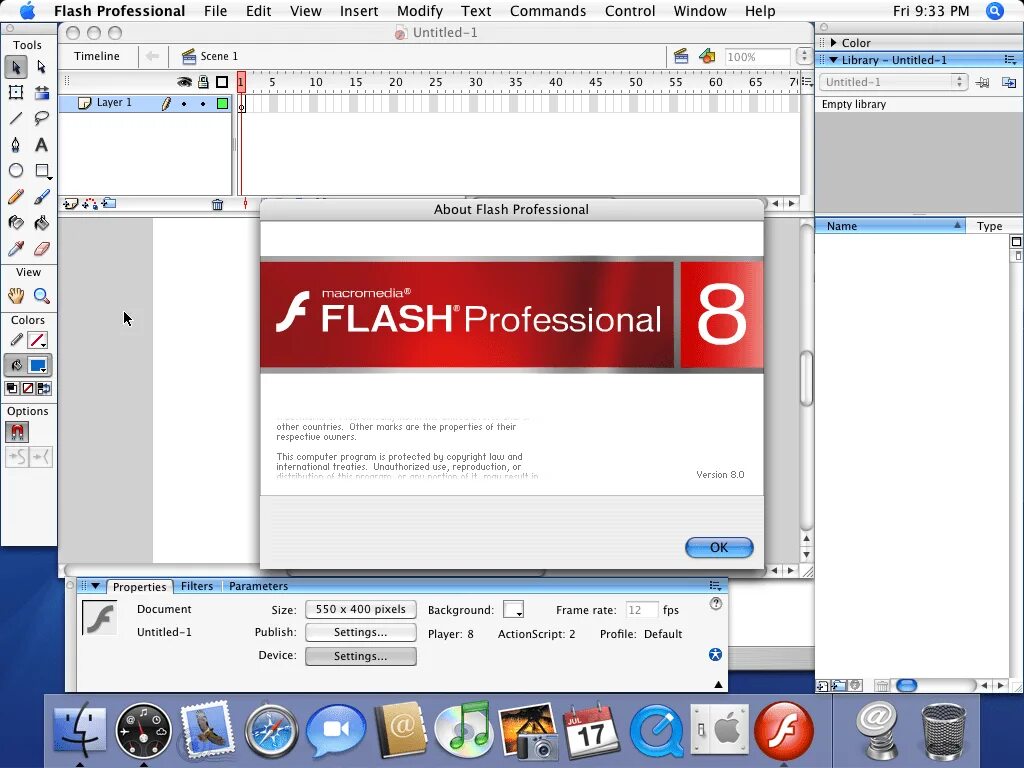Open the Edit Scene clapper icon

680,56
